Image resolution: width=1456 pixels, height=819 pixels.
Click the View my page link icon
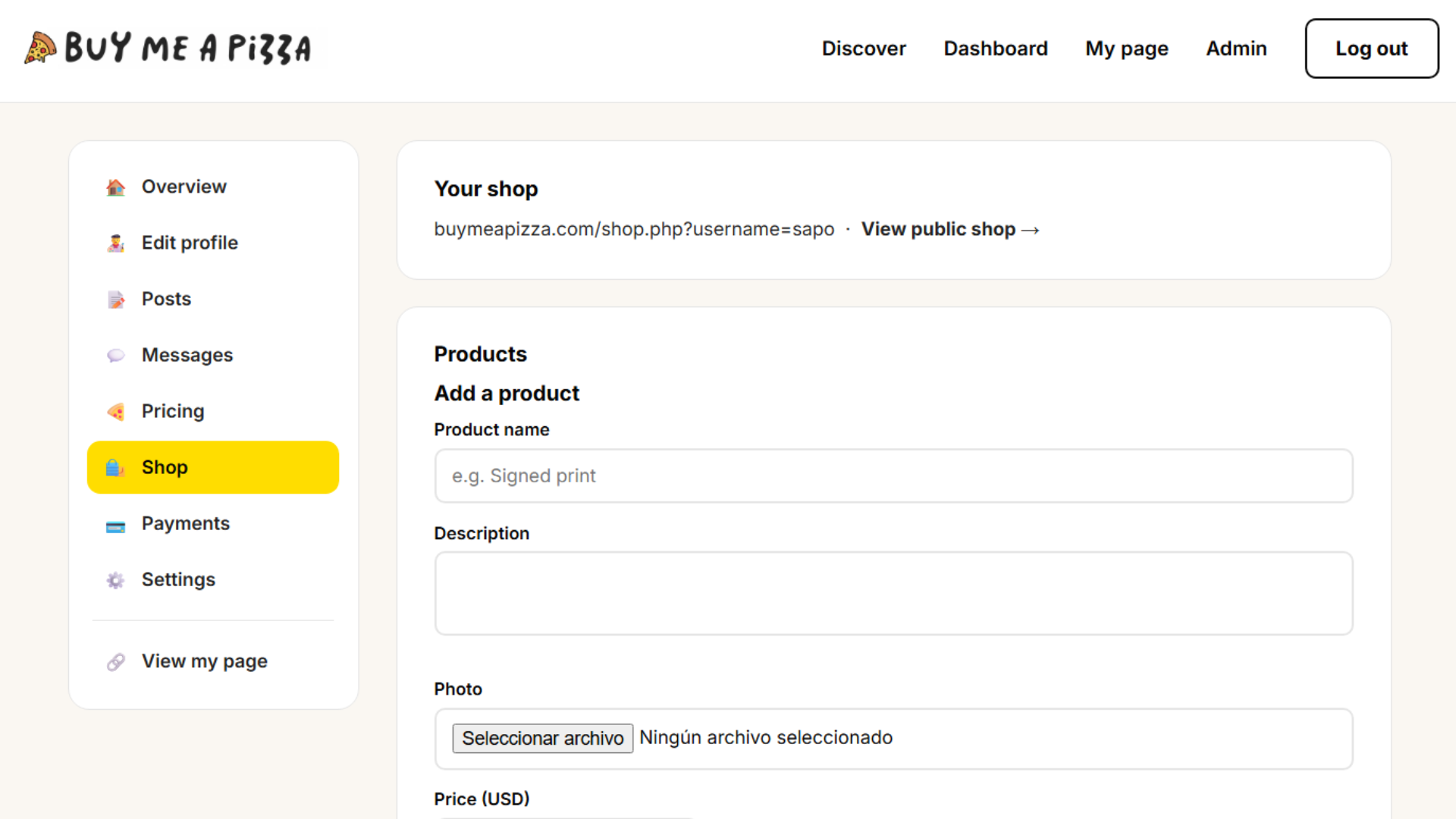(115, 662)
